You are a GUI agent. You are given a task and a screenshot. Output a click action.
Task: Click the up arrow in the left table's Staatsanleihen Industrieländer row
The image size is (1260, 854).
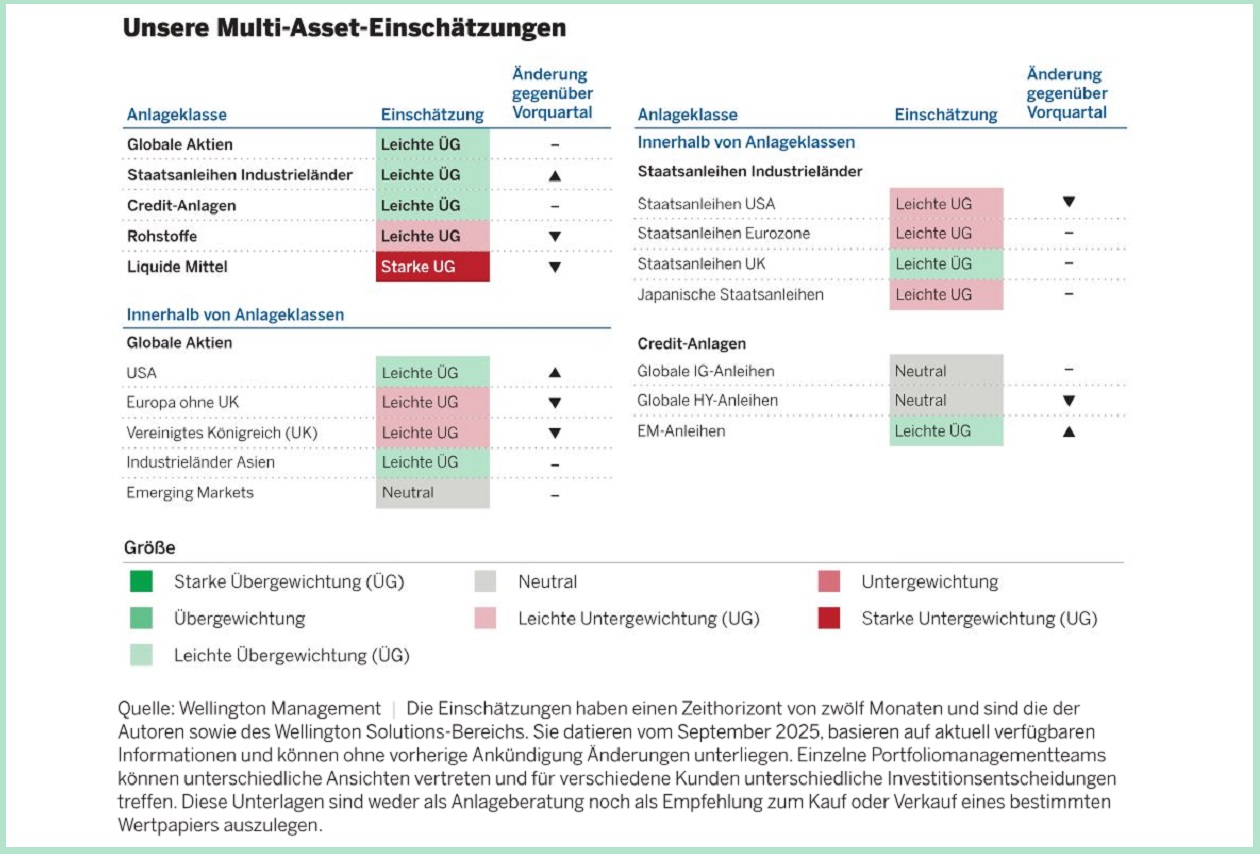point(554,175)
